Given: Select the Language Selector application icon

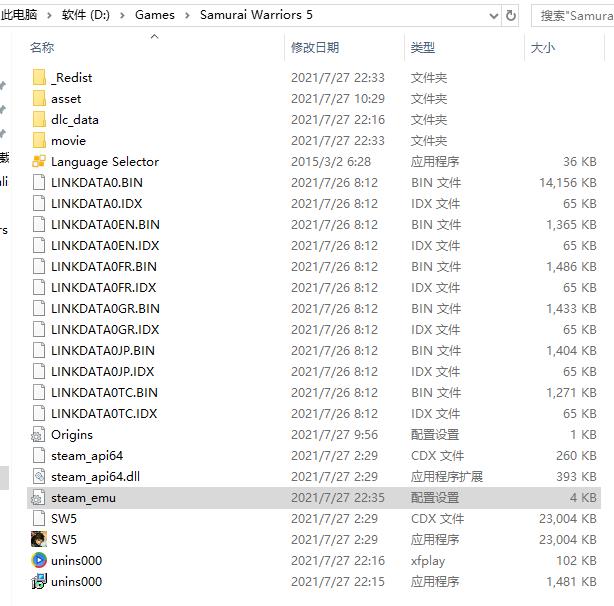Looking at the screenshot, I should [39, 161].
